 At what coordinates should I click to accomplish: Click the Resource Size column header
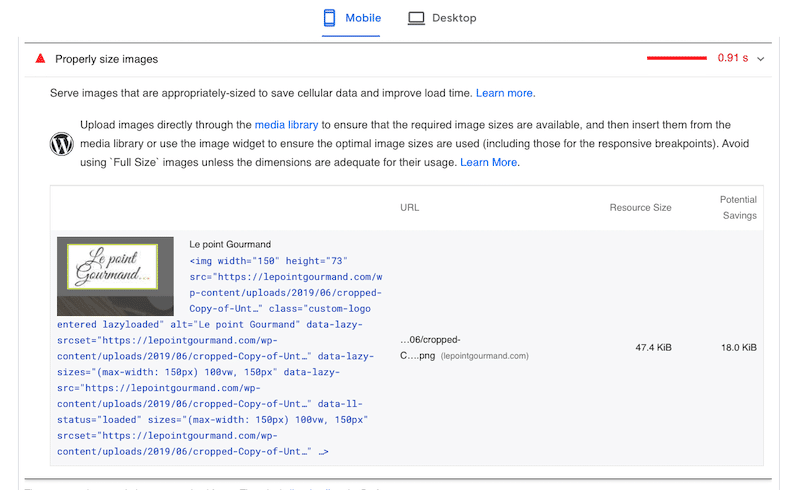(640, 208)
